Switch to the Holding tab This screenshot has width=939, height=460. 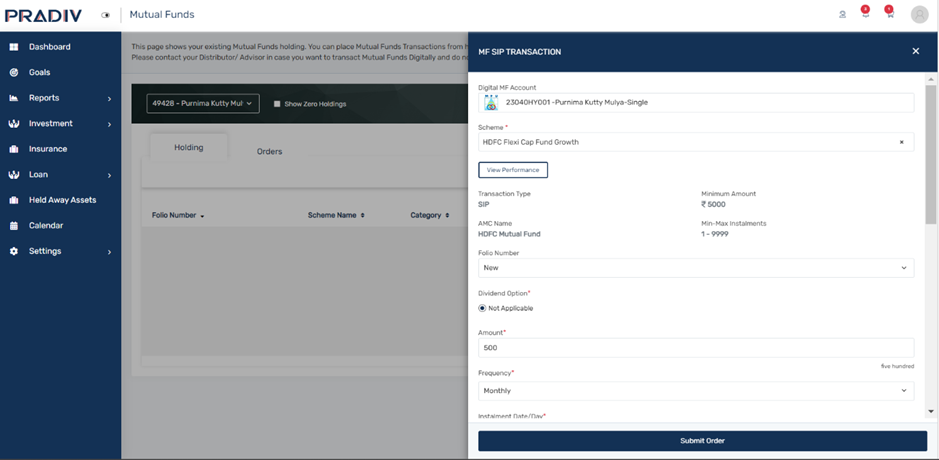pos(189,147)
